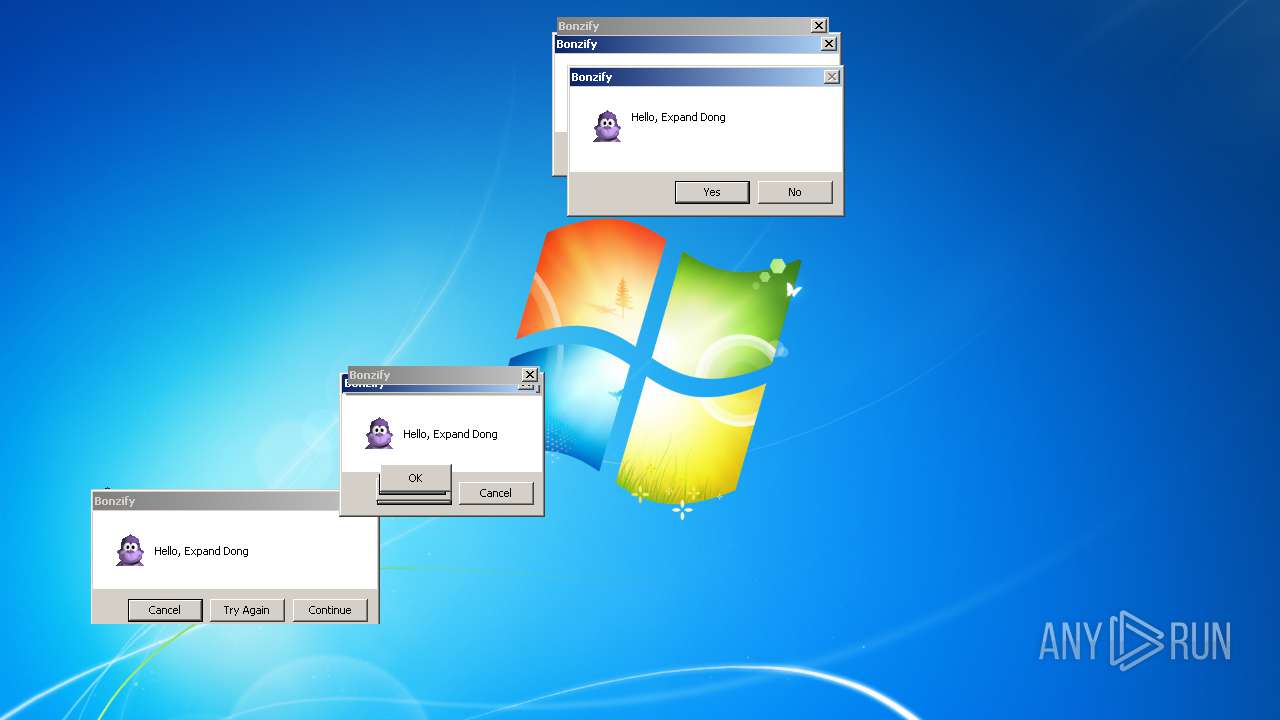Viewport: 1280px width, 720px height.
Task: Click the purple Bonzi icon in the OK/Cancel dialog
Action: click(x=379, y=433)
